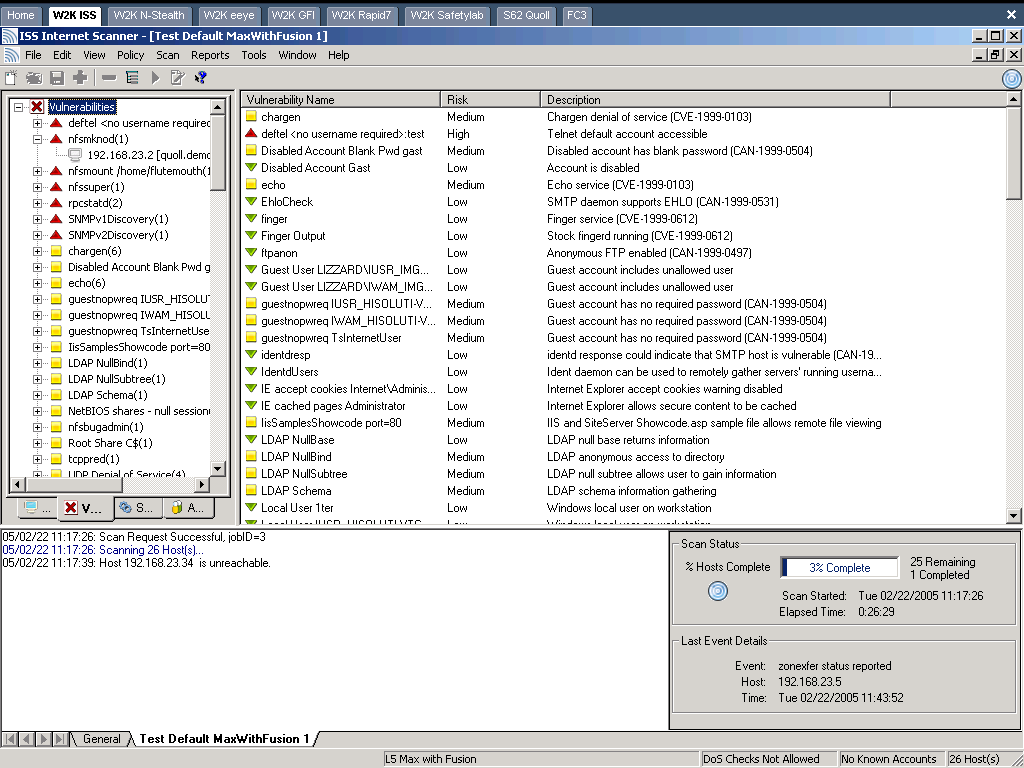Switch to the S62 Quoll tab
The height and width of the screenshot is (768, 1024).
point(526,15)
